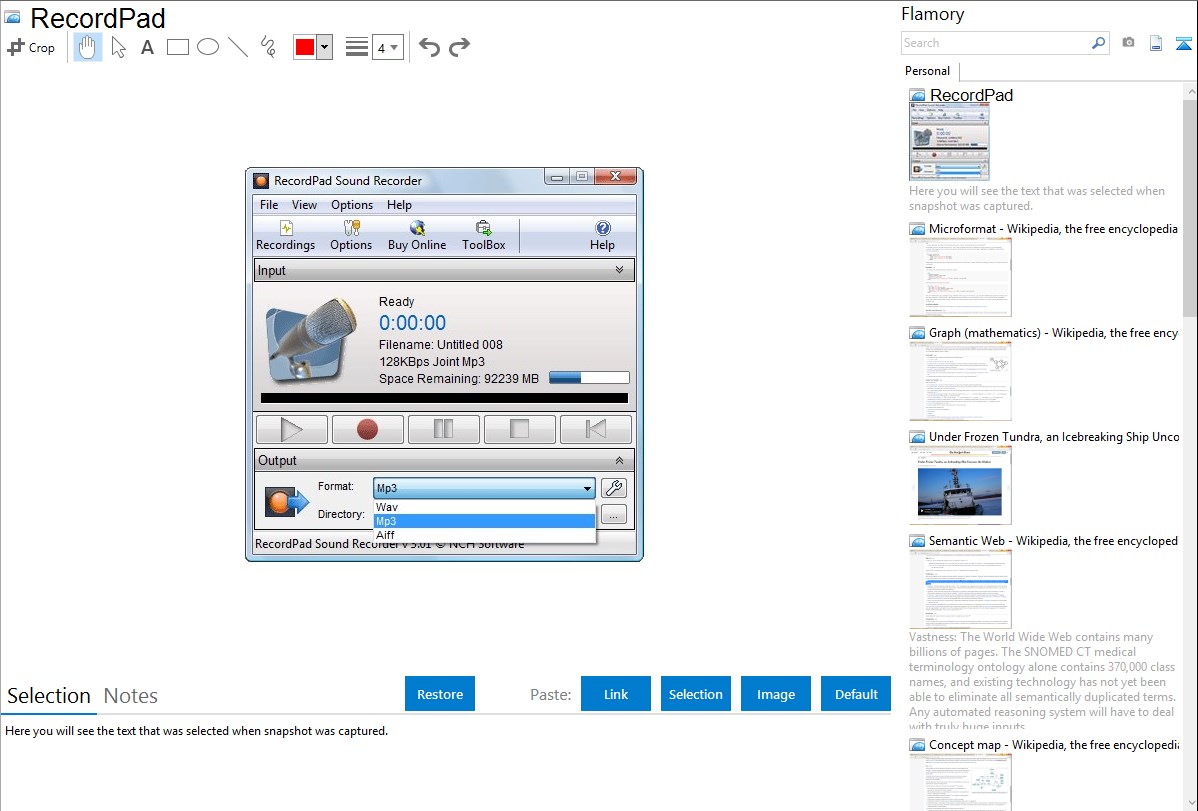Screen dimensions: 1198x811
Task: Select the straight line tool
Action: pos(238,47)
